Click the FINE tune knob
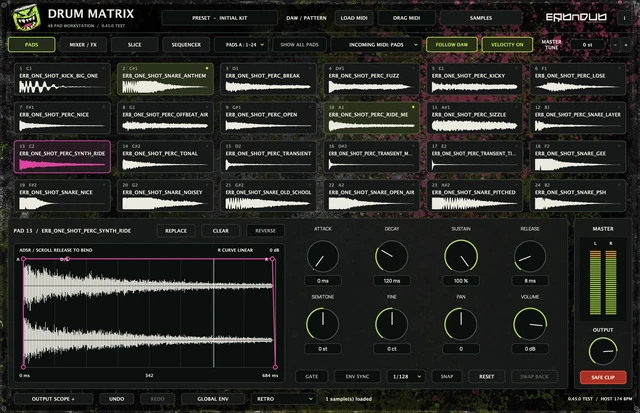 391,324
